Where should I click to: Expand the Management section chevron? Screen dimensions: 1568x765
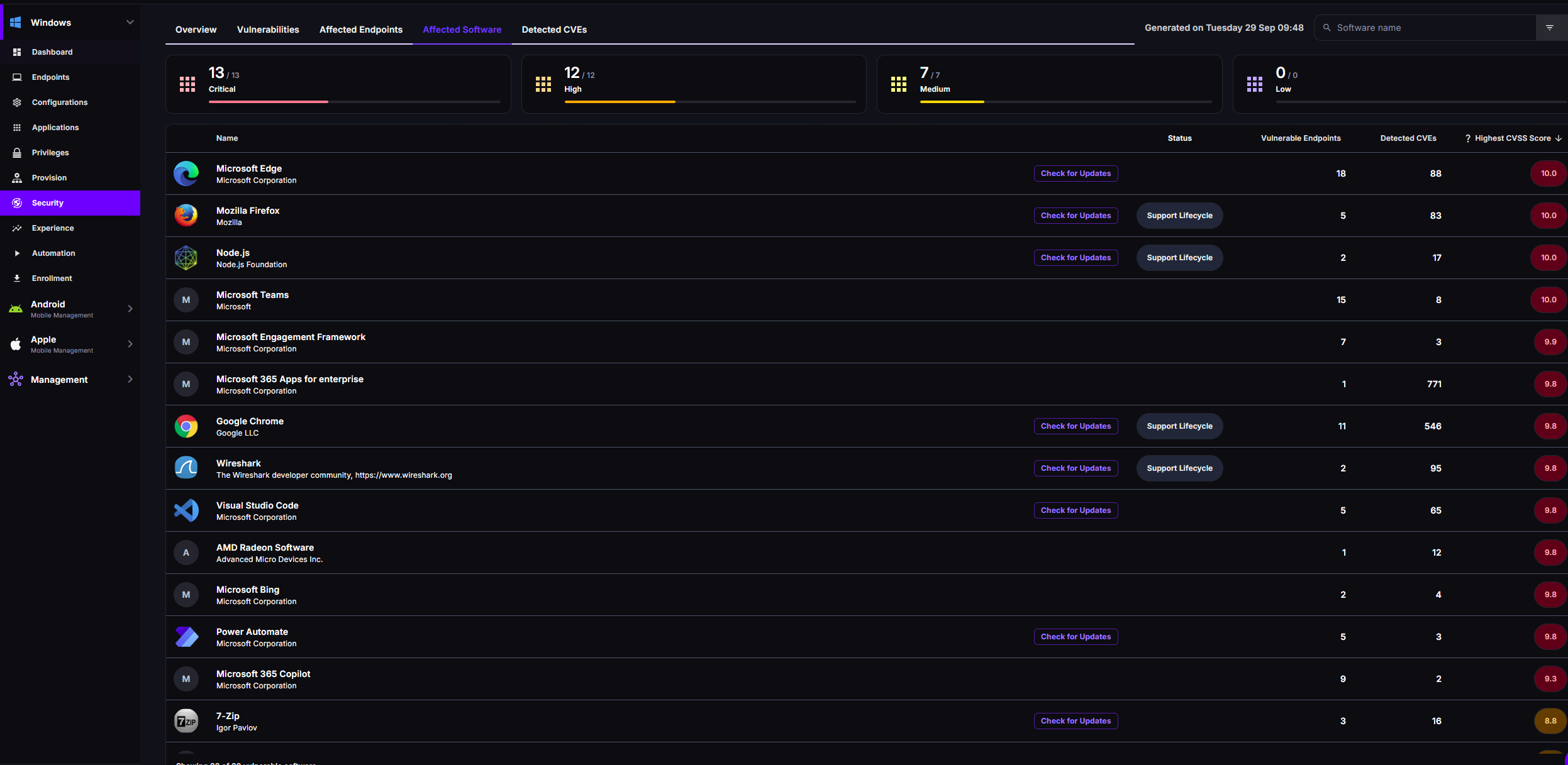(130, 379)
